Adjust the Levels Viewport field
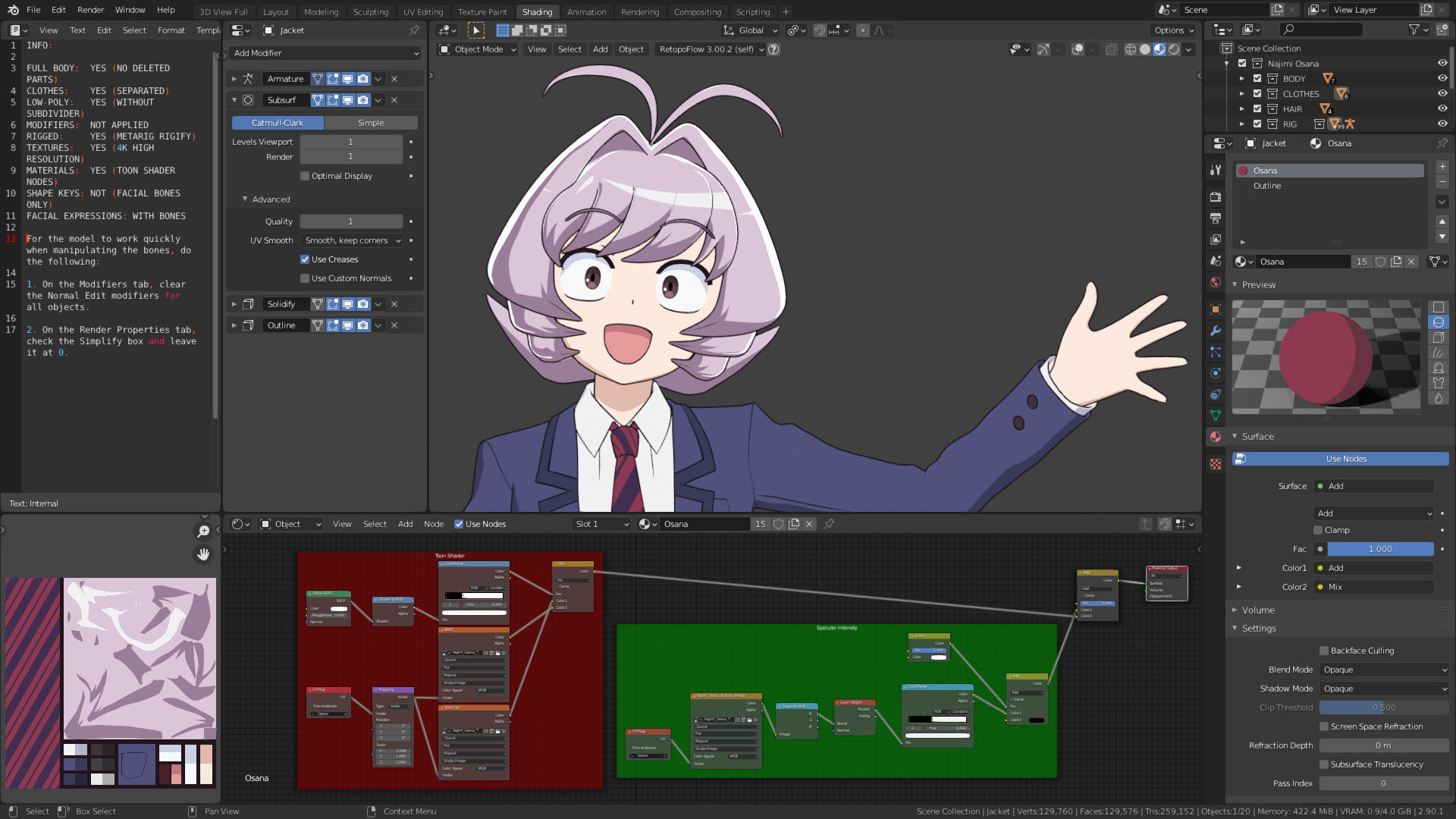1456x819 pixels. coord(351,142)
